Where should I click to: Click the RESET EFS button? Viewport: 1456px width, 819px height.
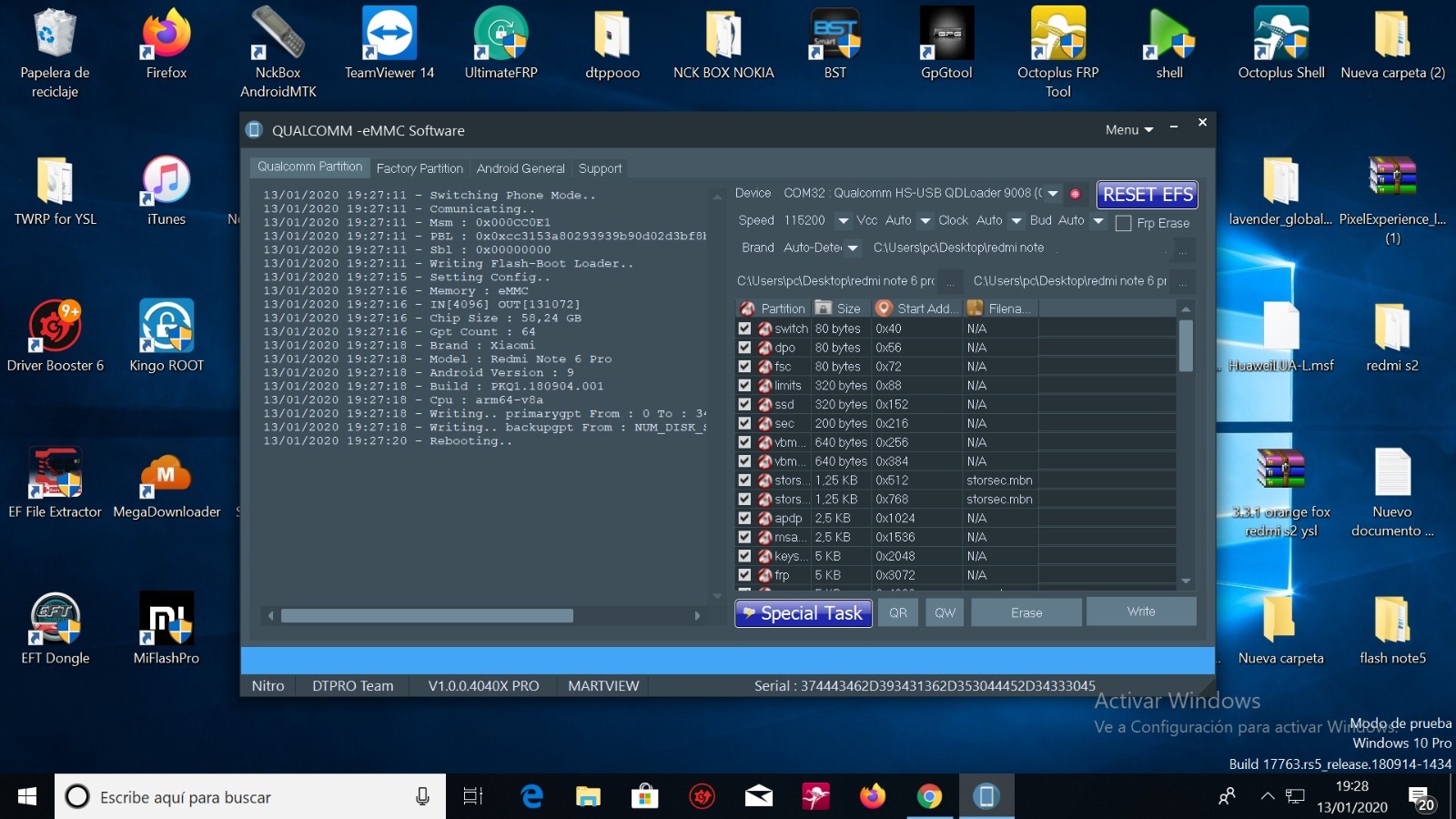click(1148, 194)
